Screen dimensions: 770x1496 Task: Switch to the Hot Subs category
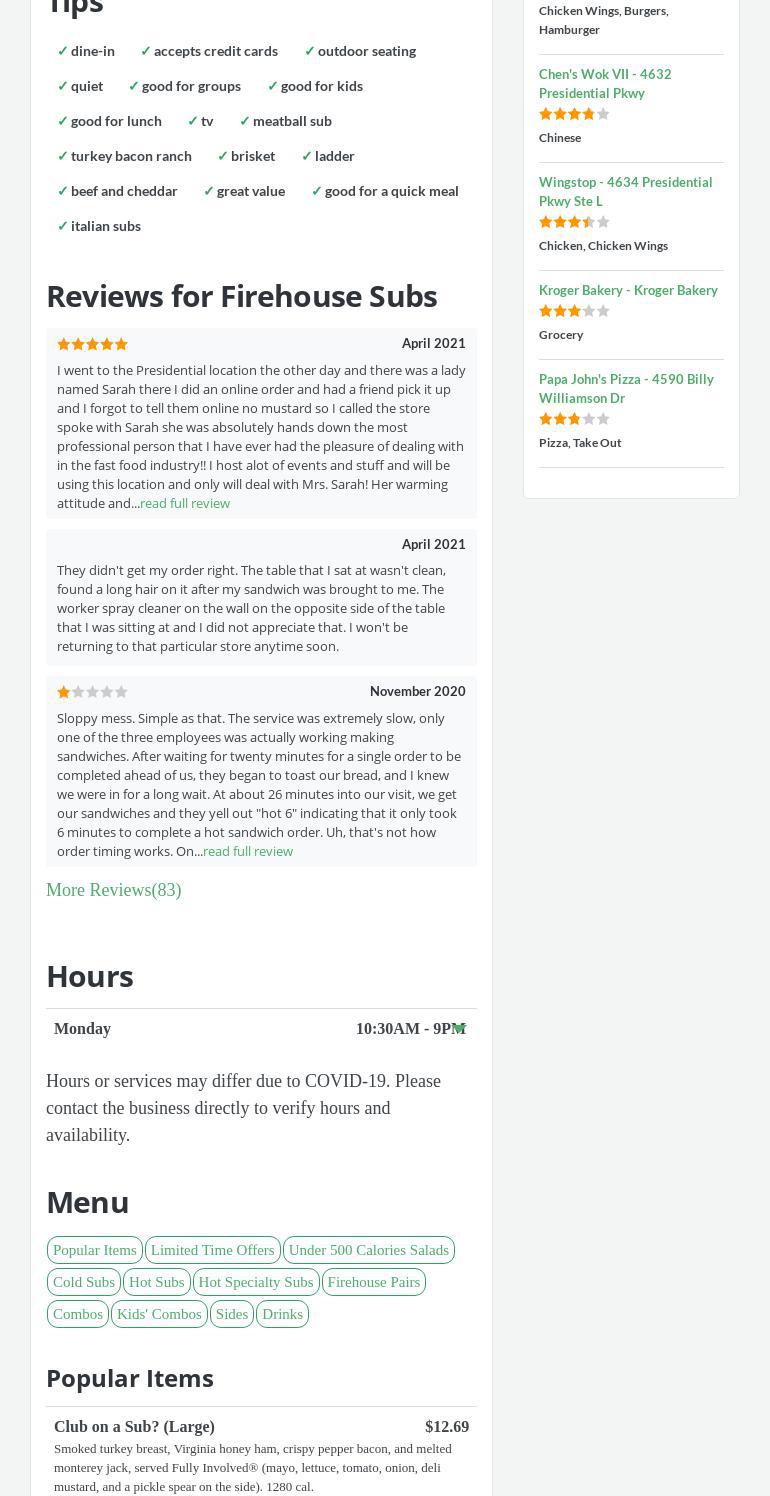click(157, 1282)
